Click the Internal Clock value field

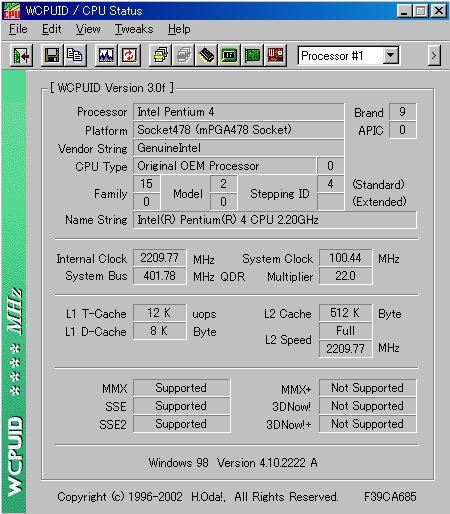coord(160,258)
